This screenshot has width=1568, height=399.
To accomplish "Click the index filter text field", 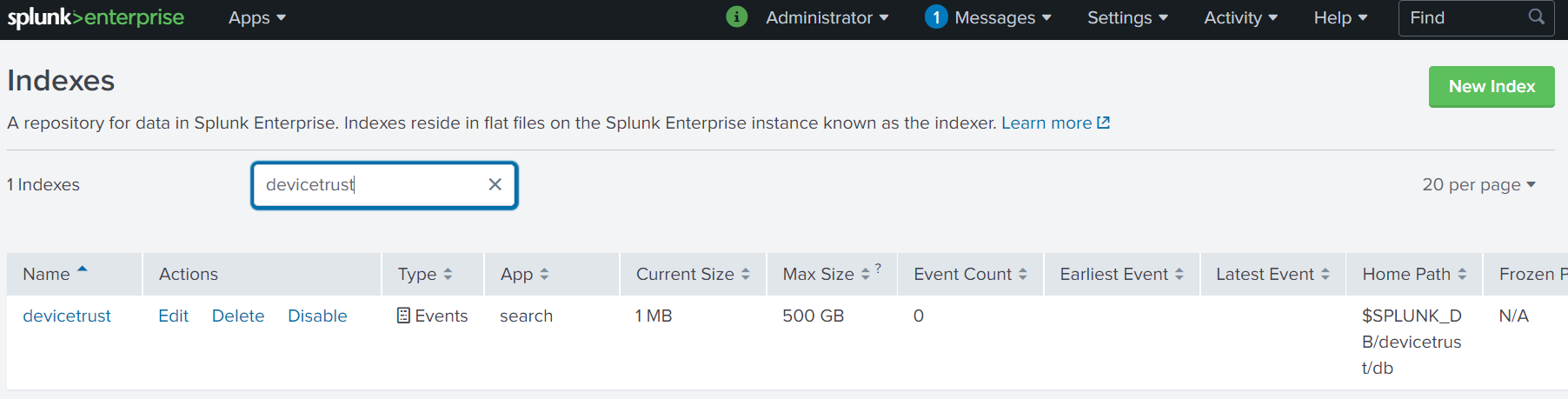I will point(369,185).
